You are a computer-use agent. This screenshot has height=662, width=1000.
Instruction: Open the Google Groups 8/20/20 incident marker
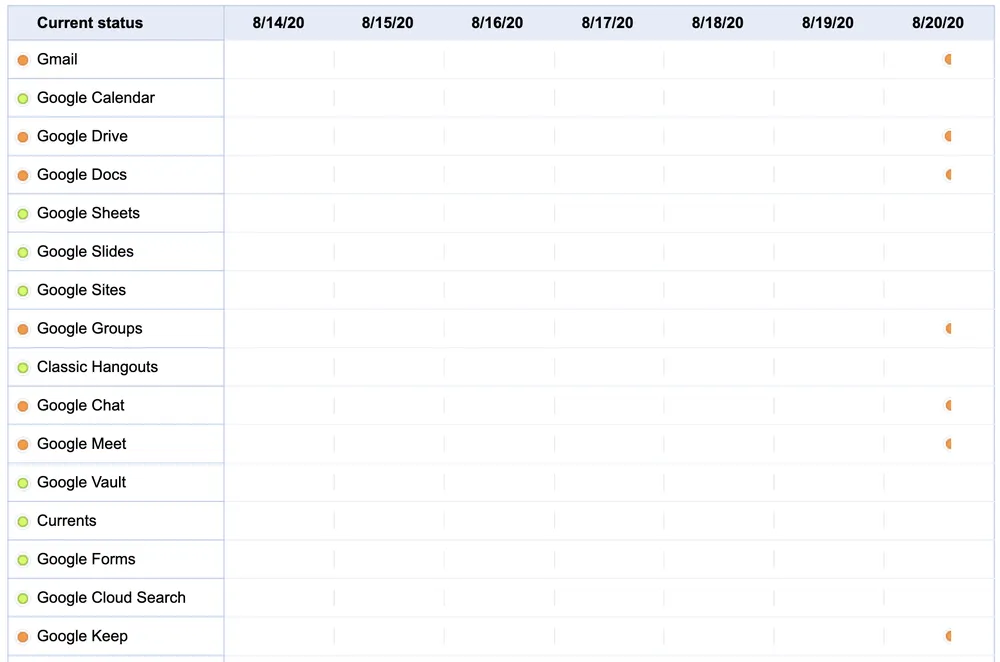coord(947,329)
